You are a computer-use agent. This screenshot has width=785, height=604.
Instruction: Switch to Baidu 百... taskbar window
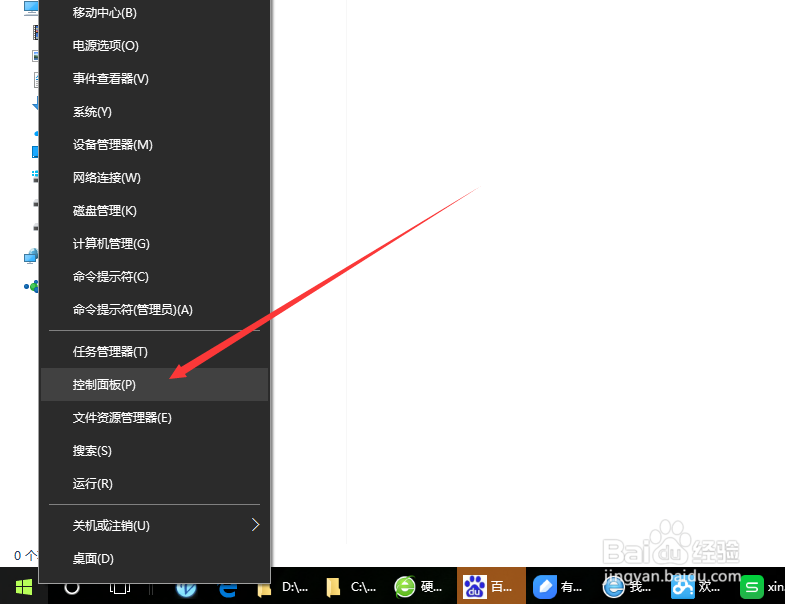click(x=491, y=586)
